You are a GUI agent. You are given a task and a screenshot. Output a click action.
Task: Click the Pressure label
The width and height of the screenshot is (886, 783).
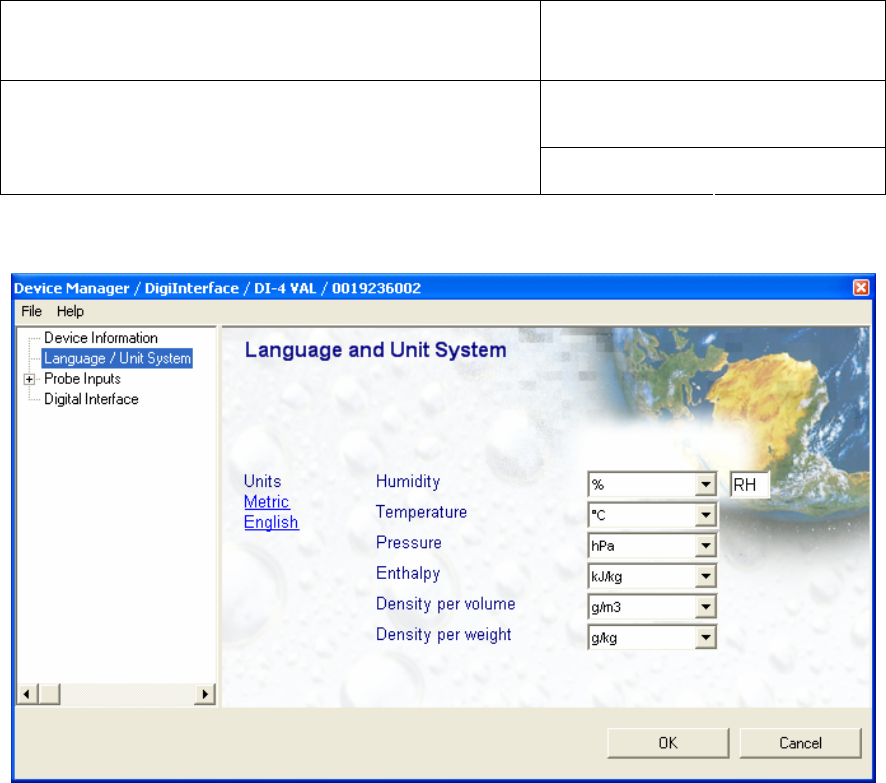tap(409, 542)
